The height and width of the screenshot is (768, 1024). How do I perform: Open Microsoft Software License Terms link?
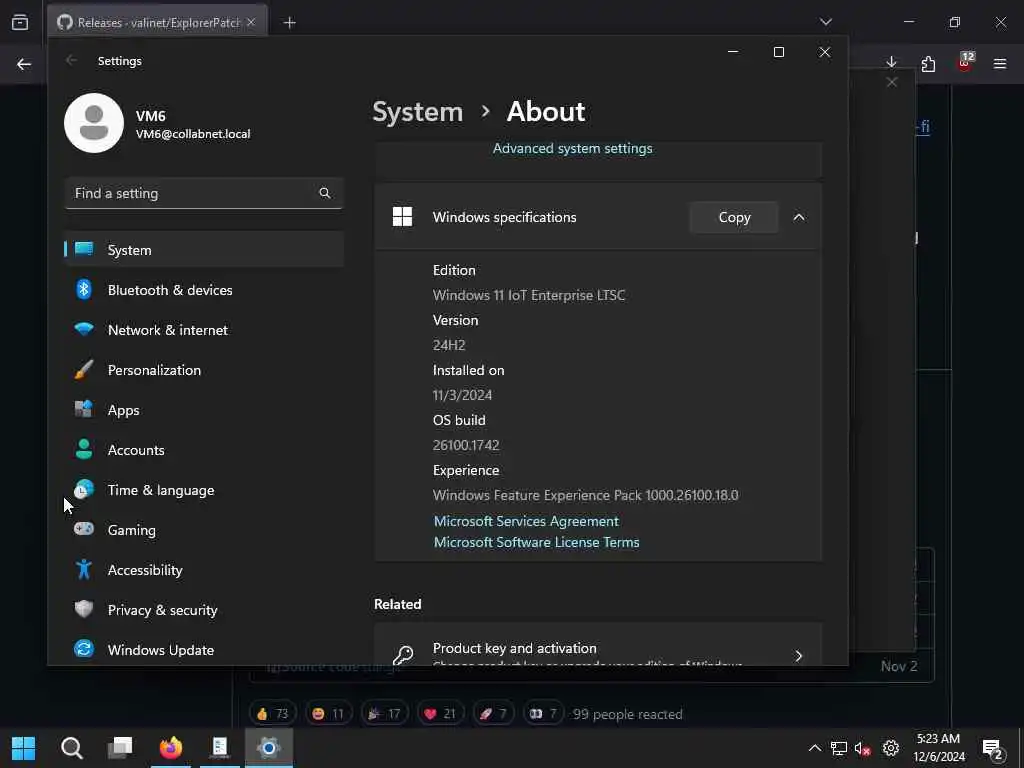(x=537, y=542)
